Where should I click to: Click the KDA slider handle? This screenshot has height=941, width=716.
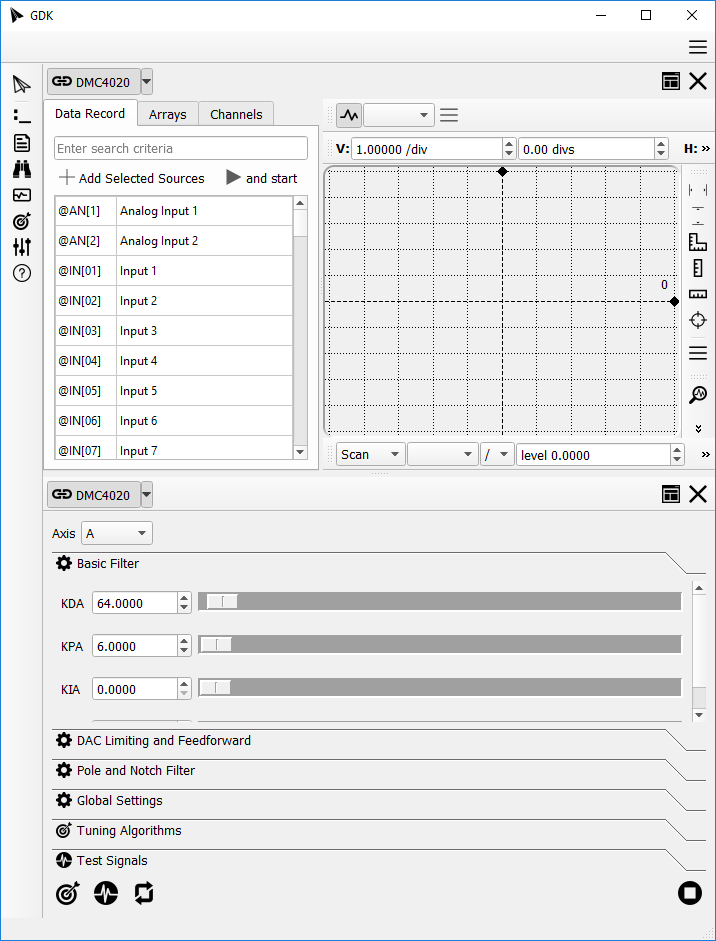(221, 601)
